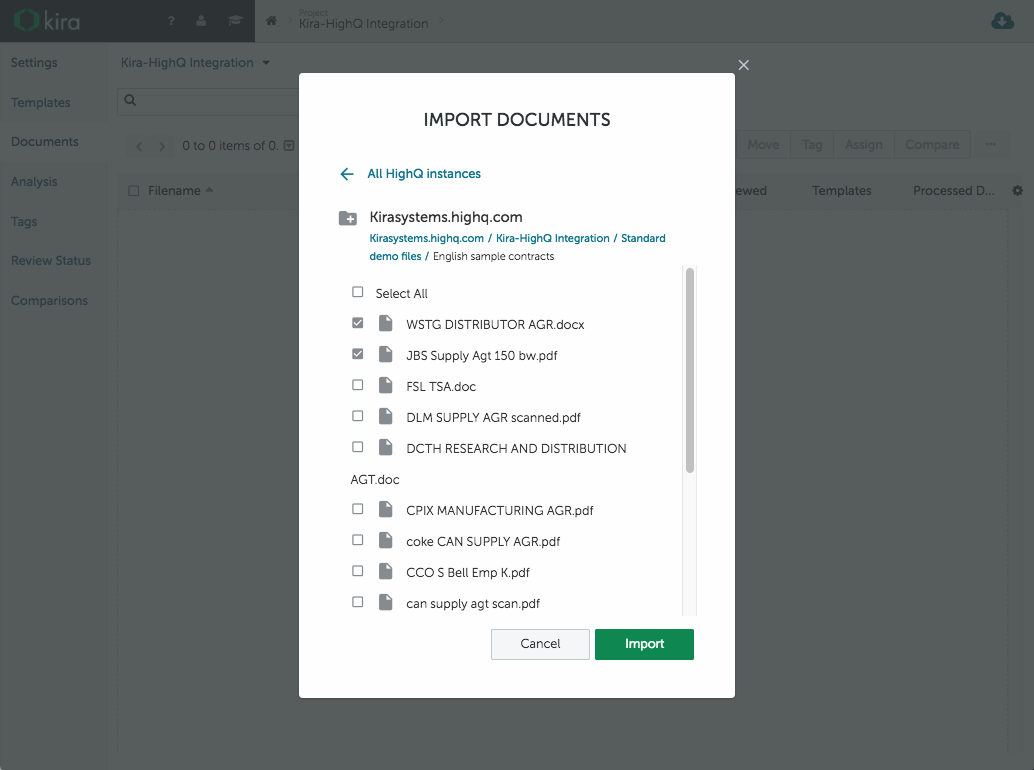
Task: Check the FSL TSA.doc checkbox
Action: click(357, 385)
